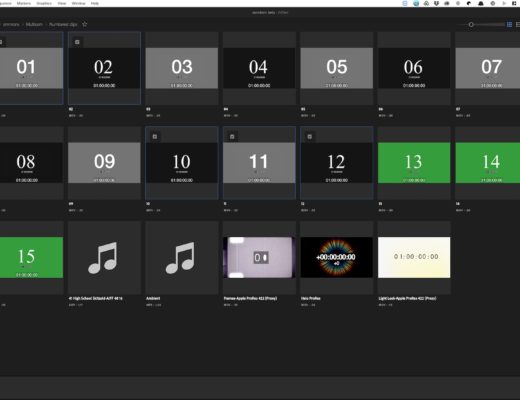Click the rightmost black square menu bar icon
This screenshot has width=520, height=400.
514,3
